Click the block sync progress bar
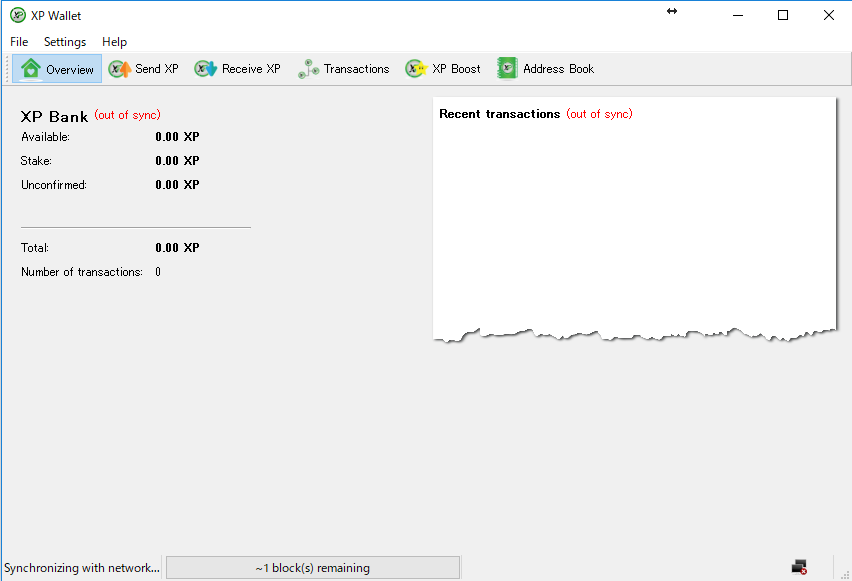The image size is (852, 581). coord(312,568)
